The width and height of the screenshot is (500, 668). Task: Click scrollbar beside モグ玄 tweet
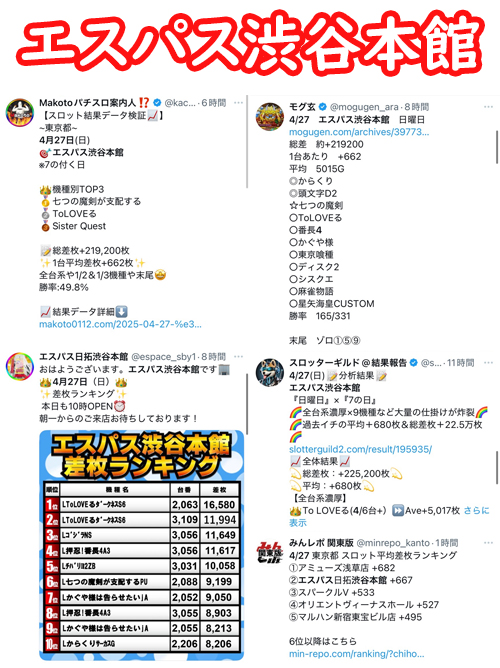pyautogui.click(x=497, y=147)
